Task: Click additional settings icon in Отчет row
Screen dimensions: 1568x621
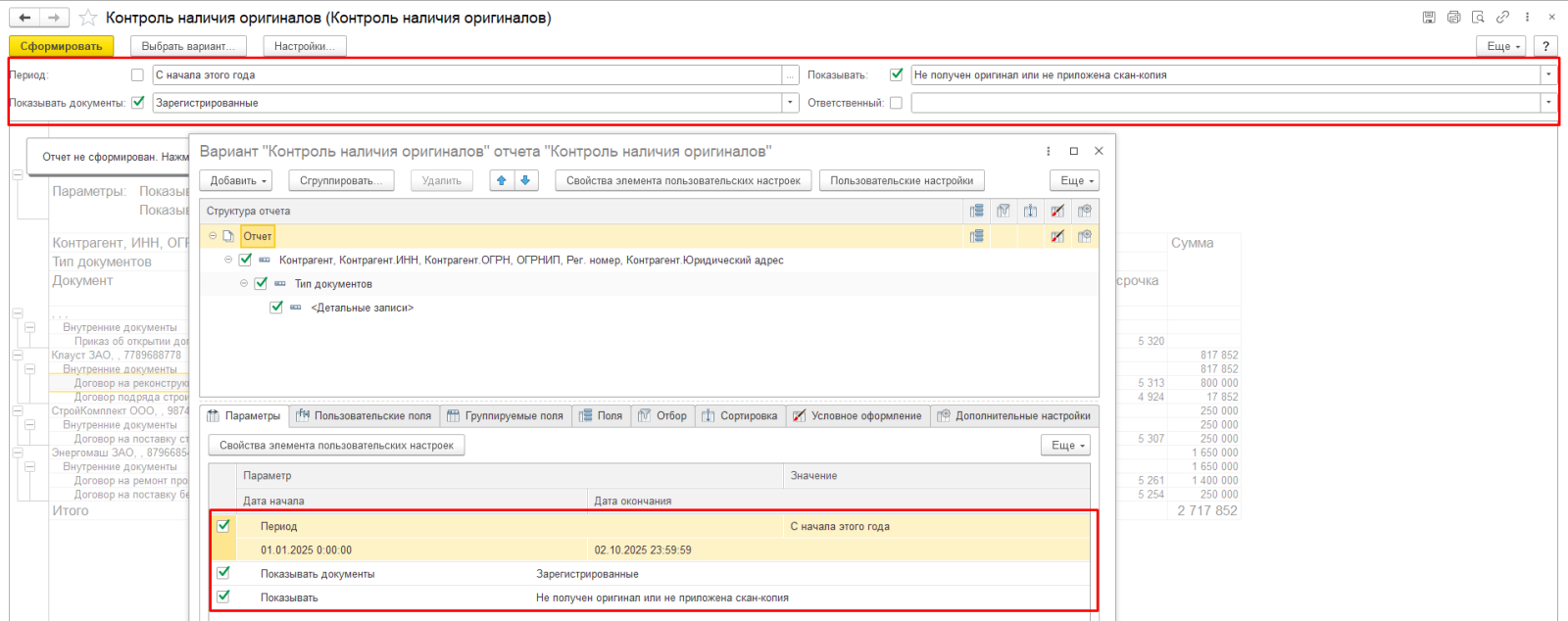Action: 1084,236
